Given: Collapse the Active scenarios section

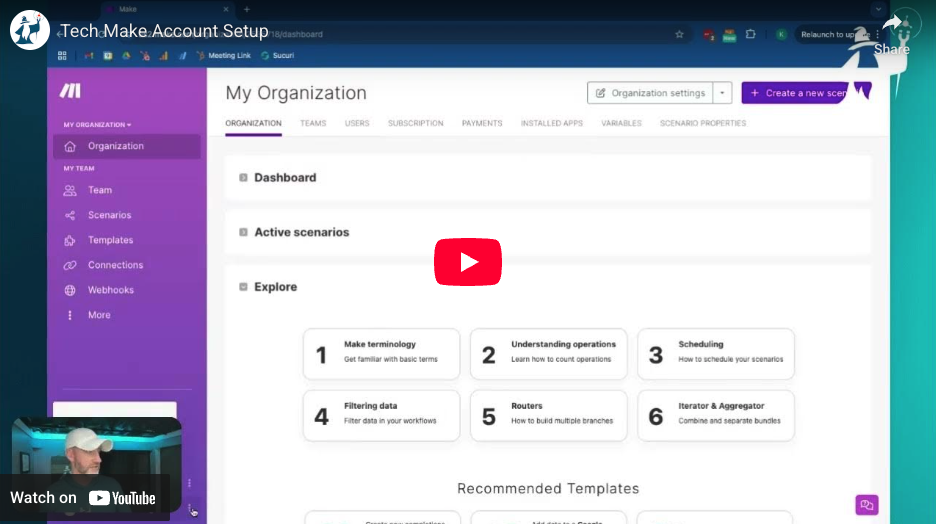Looking at the screenshot, I should 243,232.
